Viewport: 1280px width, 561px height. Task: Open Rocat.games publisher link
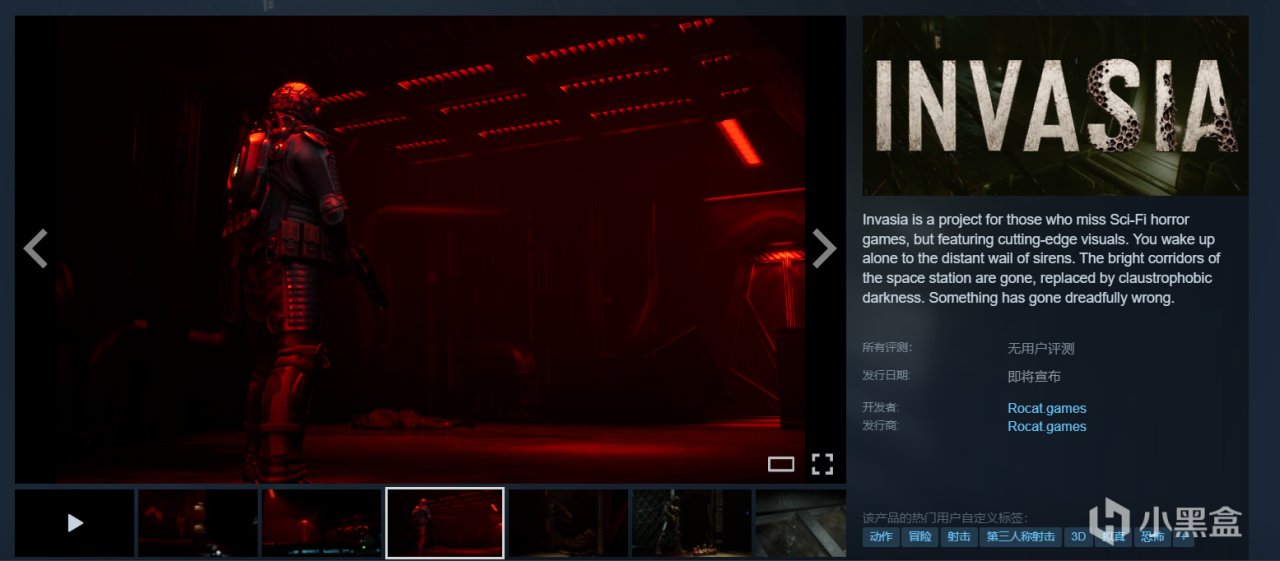coord(1047,426)
